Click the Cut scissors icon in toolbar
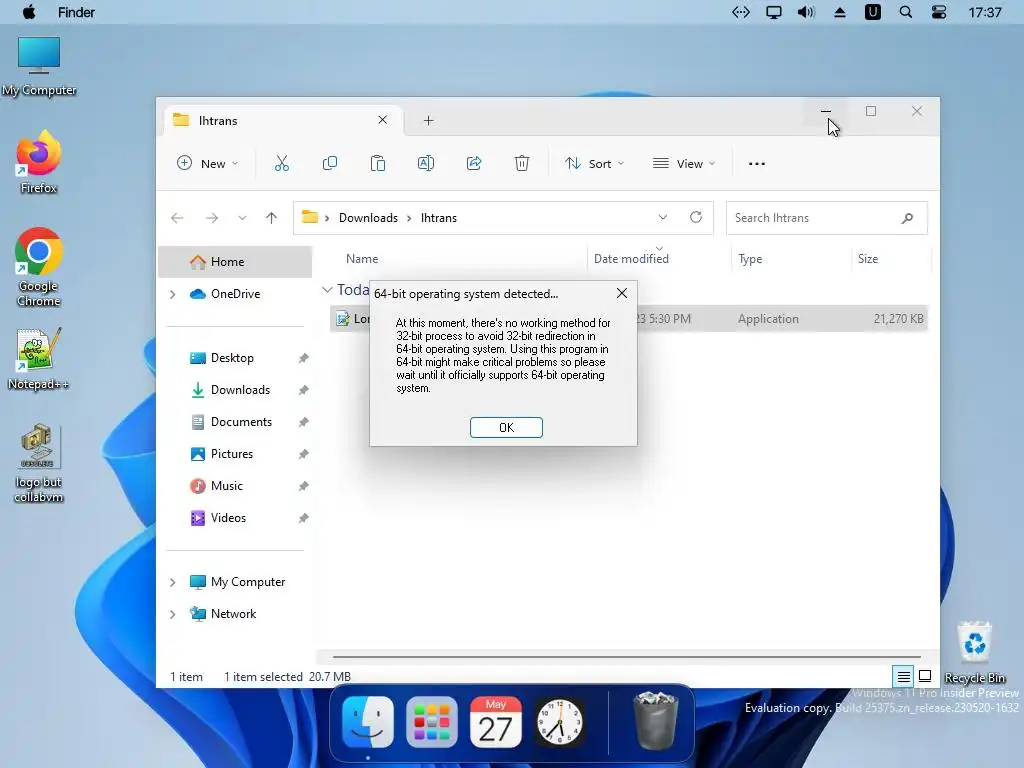 (281, 163)
